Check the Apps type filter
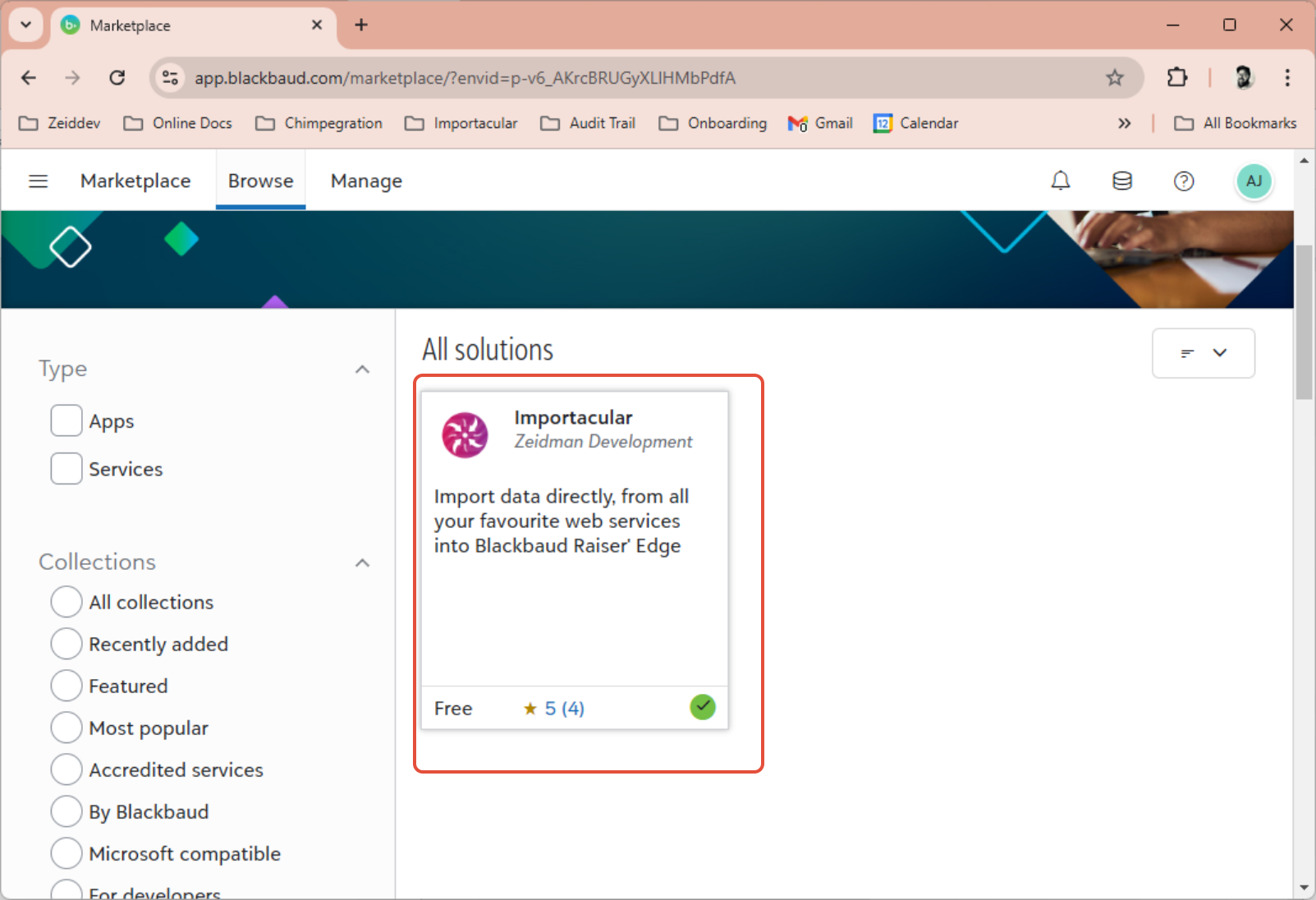This screenshot has height=900, width=1316. click(x=66, y=420)
